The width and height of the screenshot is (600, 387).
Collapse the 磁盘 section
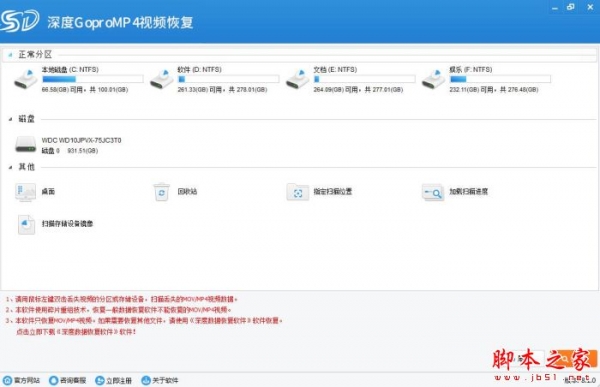point(10,119)
